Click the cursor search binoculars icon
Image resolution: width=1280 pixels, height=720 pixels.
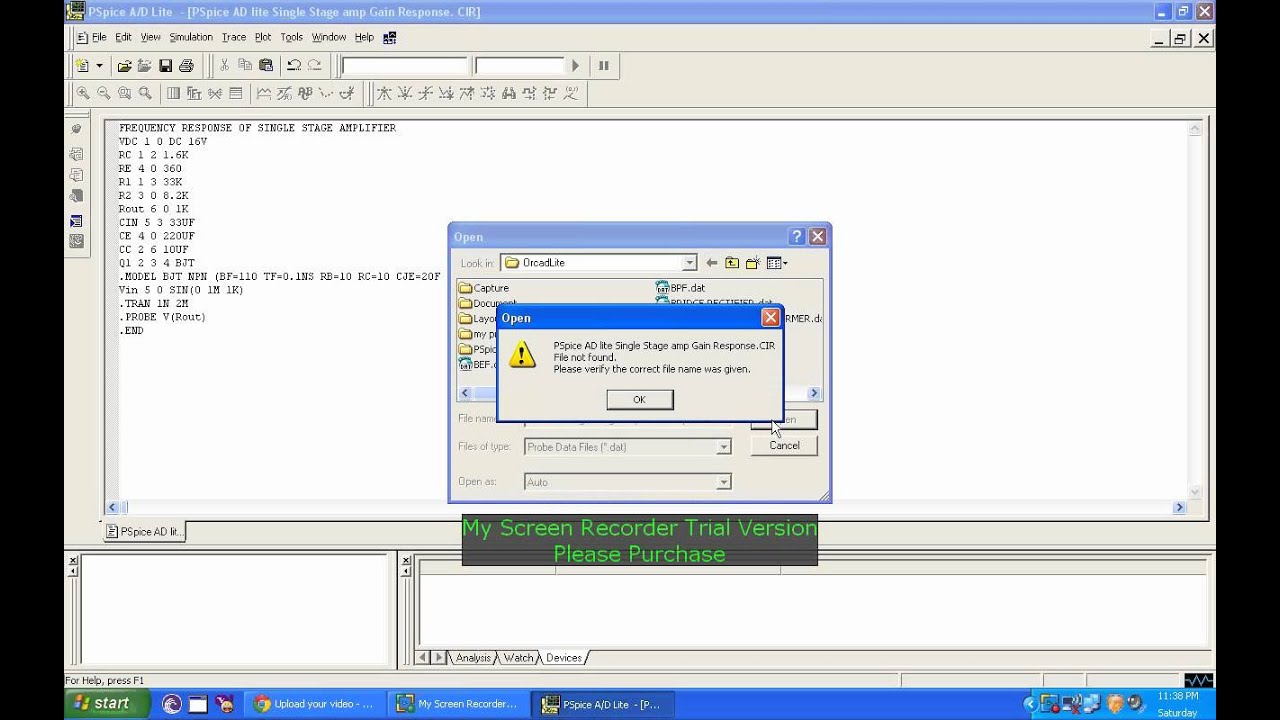click(509, 94)
